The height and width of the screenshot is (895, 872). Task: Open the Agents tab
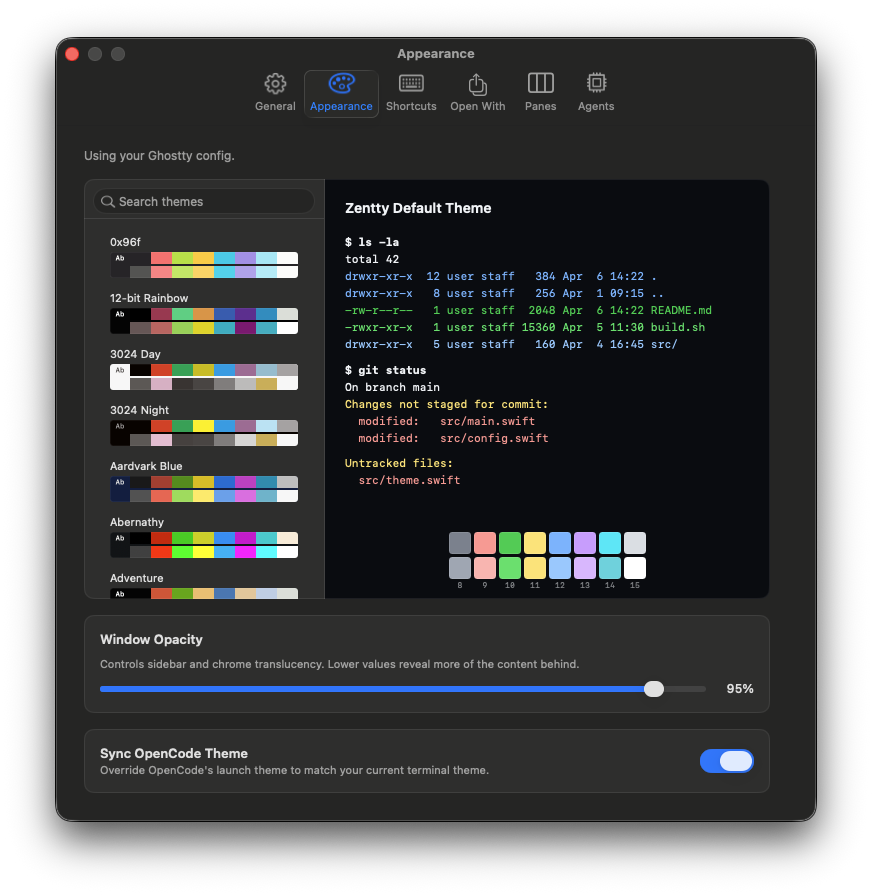596,93
